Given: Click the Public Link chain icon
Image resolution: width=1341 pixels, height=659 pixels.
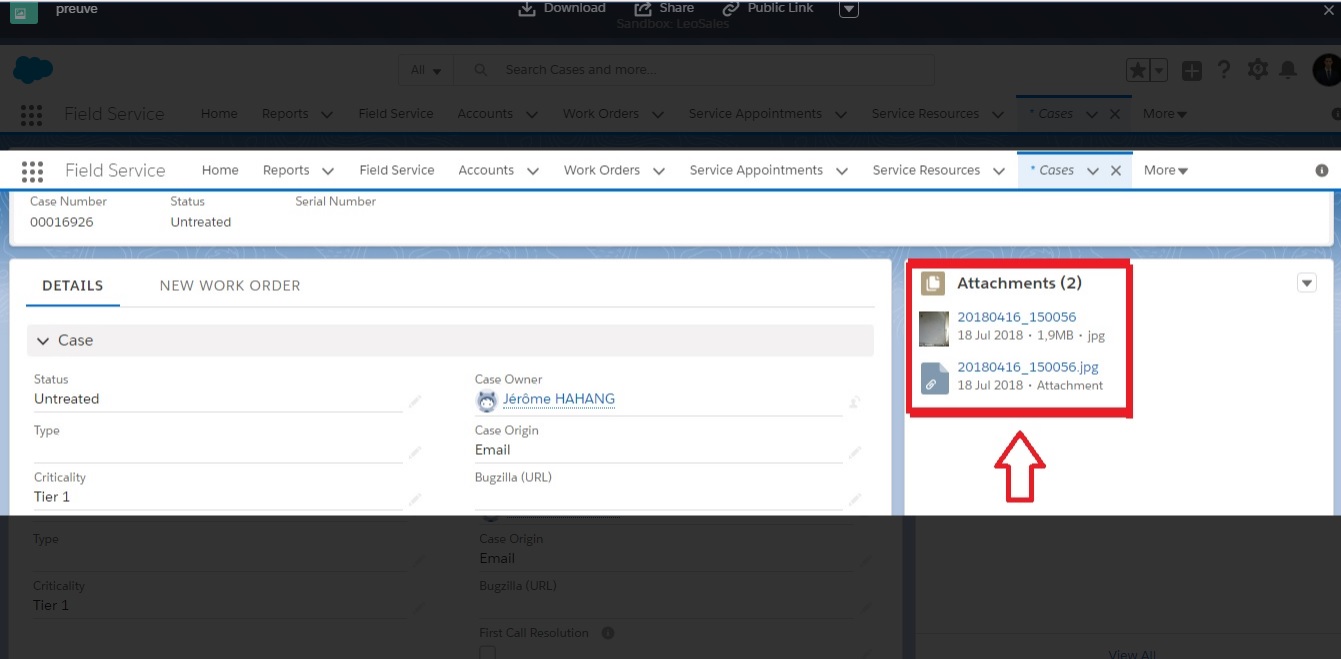Looking at the screenshot, I should click(x=731, y=9).
